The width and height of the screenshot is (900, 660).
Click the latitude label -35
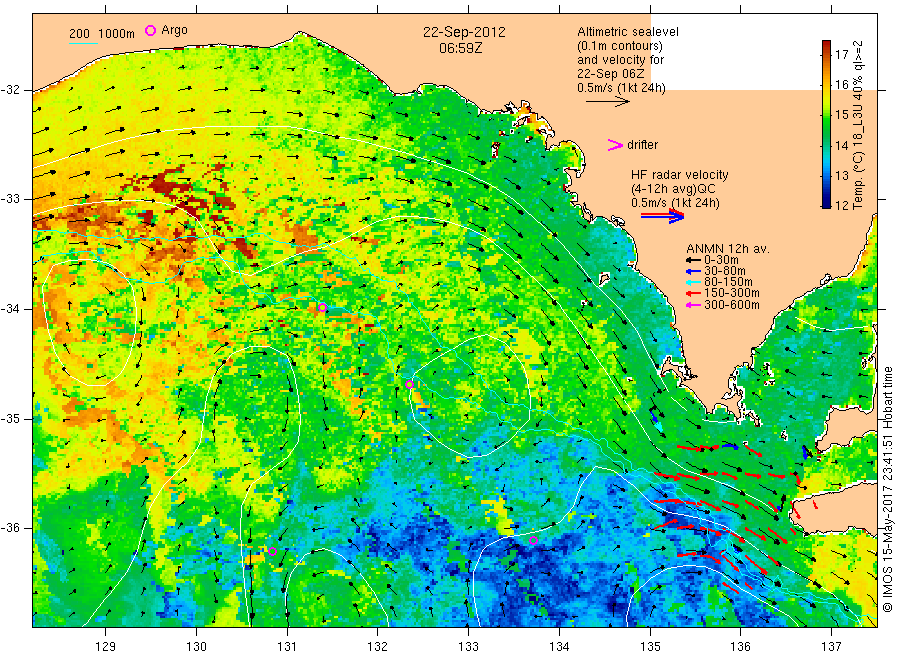[10, 418]
